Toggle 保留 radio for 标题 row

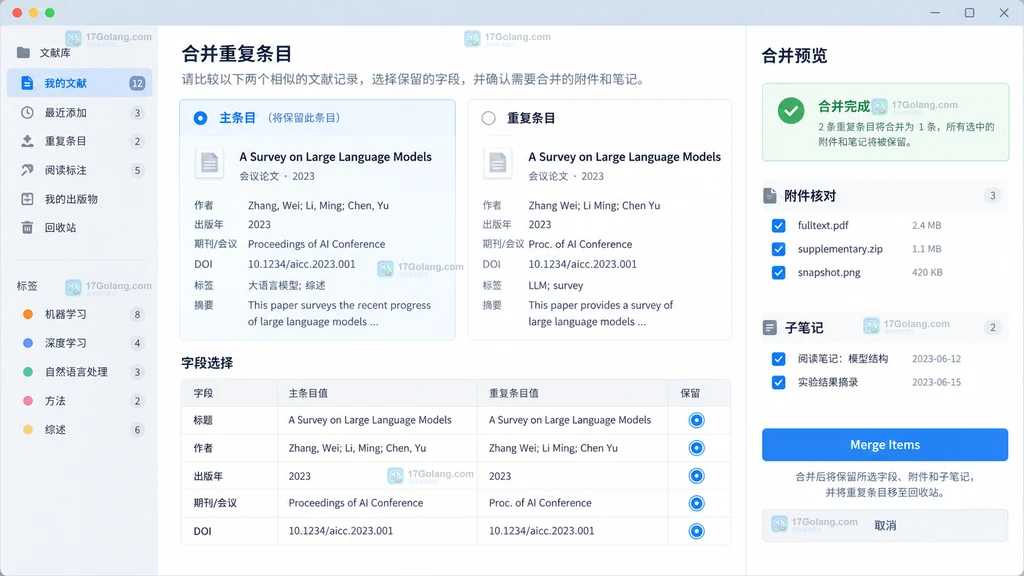tap(696, 420)
